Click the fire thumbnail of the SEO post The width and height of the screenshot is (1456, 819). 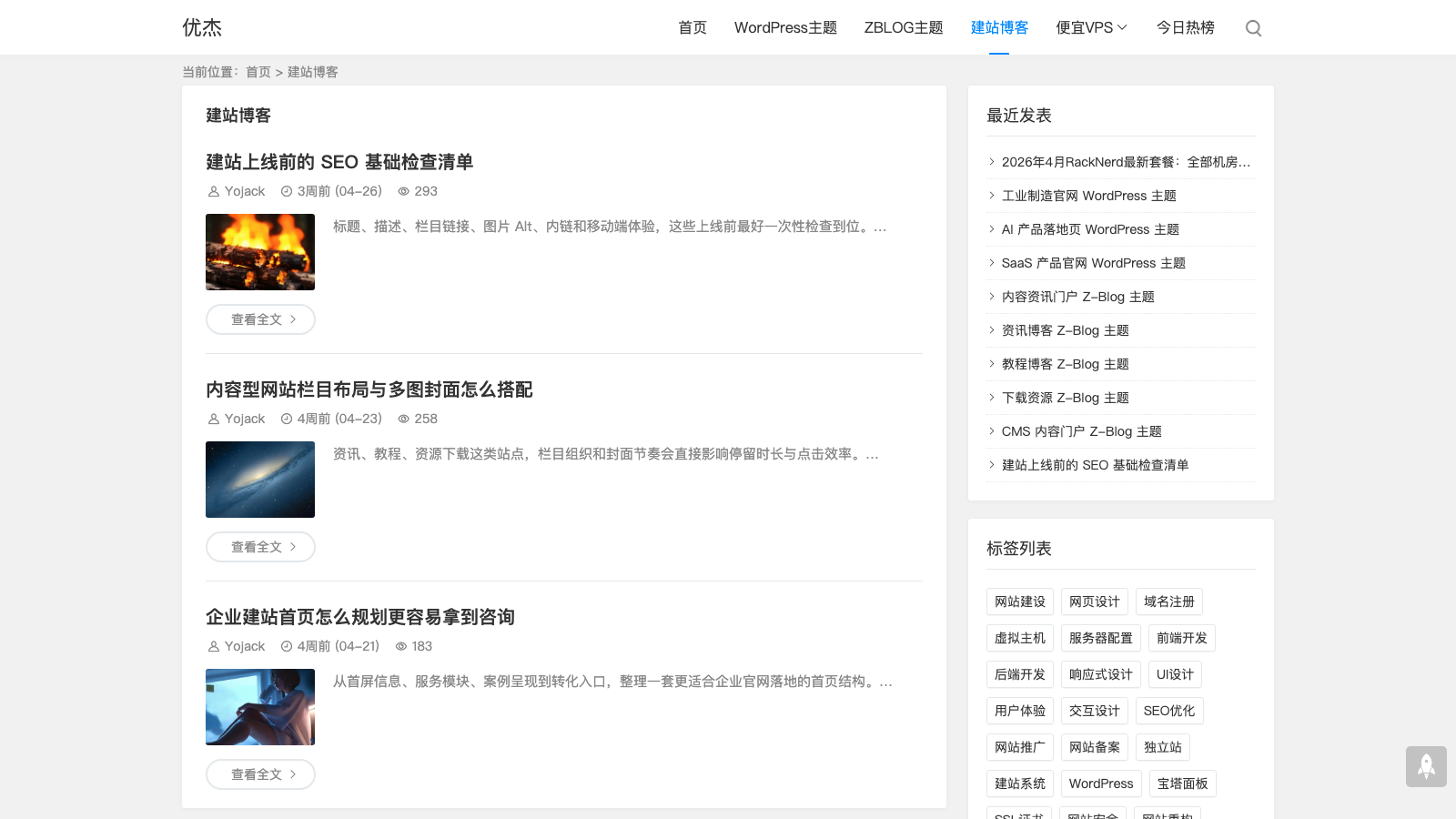coord(260,252)
